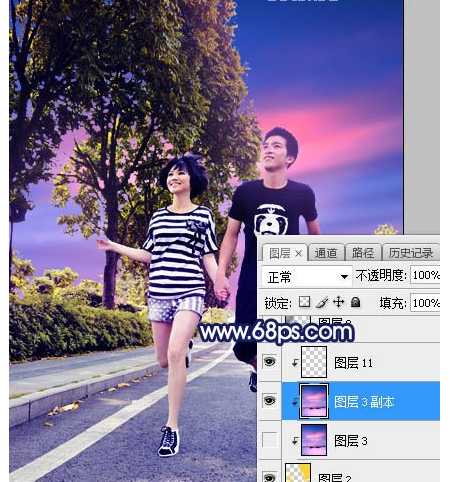This screenshot has height=482, width=450.
Task: Show the hidden 图层 3 layer
Action: point(269,439)
